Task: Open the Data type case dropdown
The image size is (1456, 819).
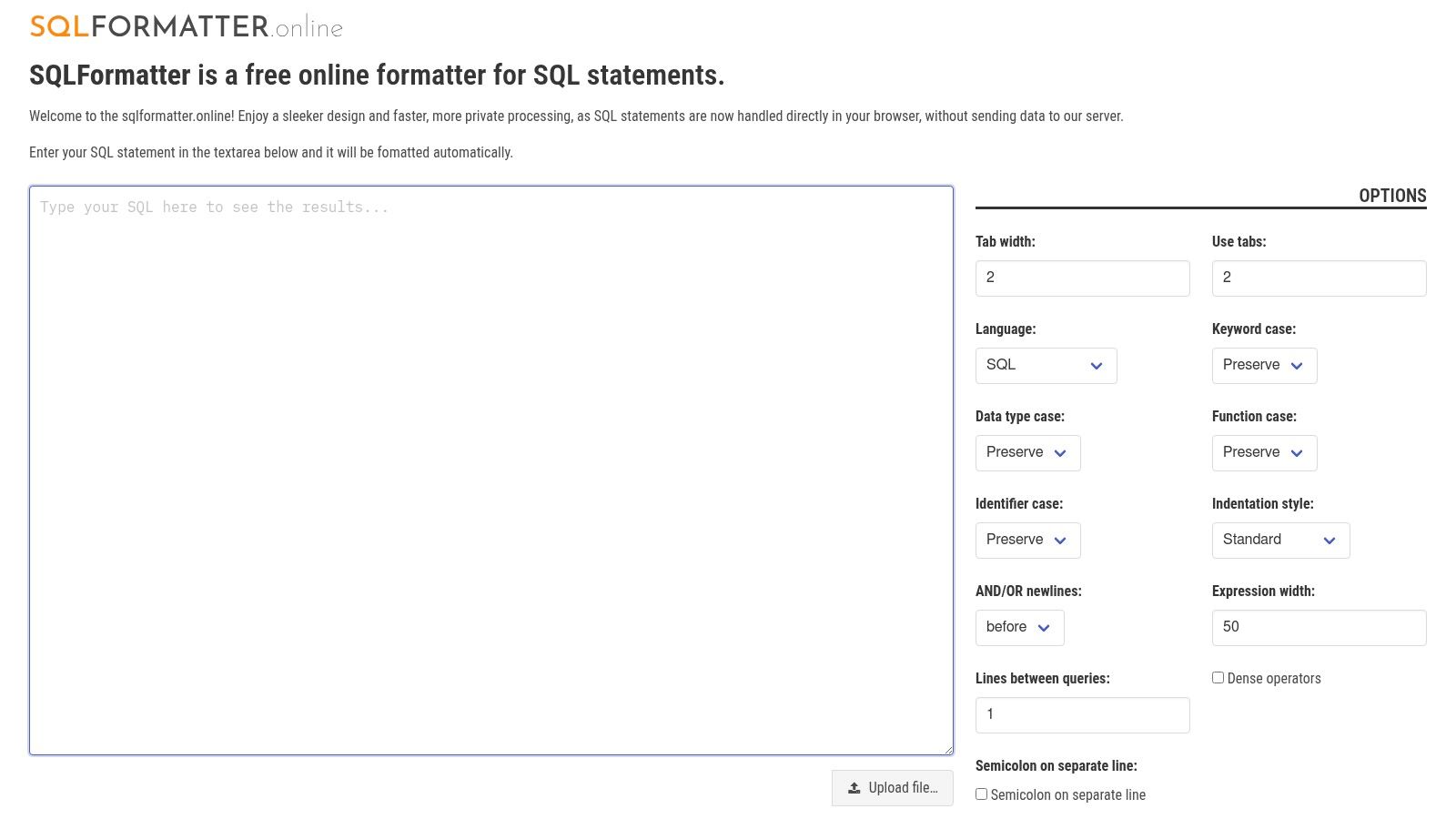Action: pyautogui.click(x=1026, y=452)
